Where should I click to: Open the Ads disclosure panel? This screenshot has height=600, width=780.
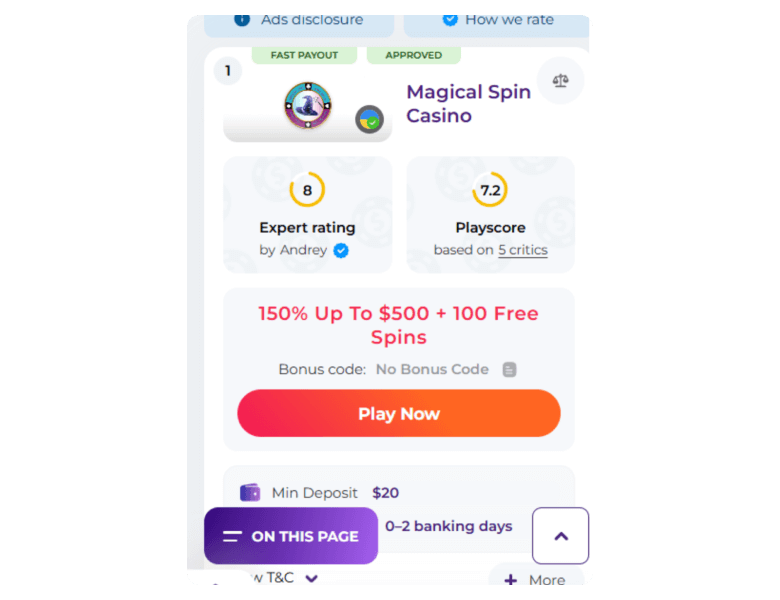[299, 22]
